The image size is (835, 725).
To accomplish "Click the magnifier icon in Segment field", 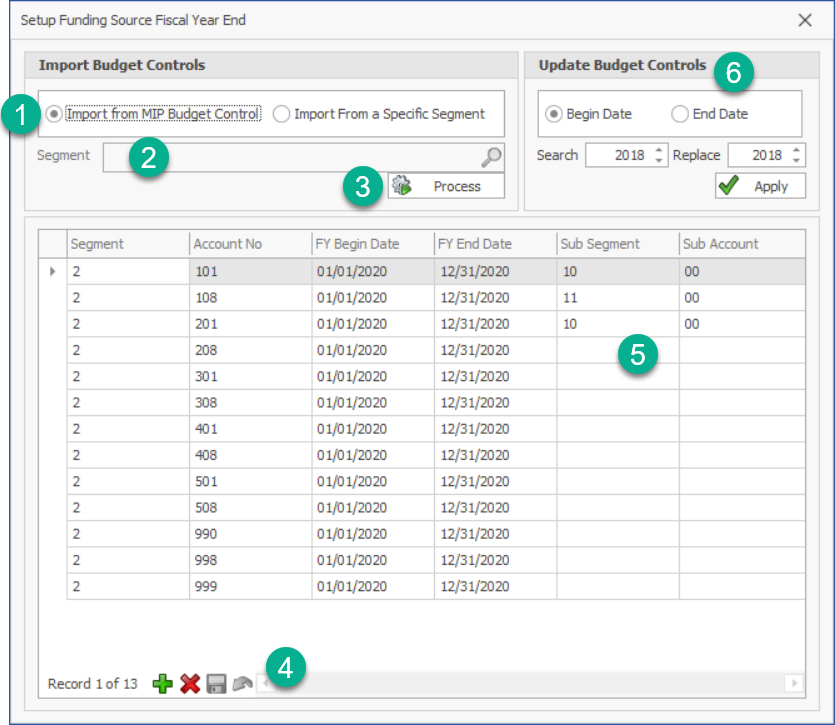I will [x=491, y=156].
